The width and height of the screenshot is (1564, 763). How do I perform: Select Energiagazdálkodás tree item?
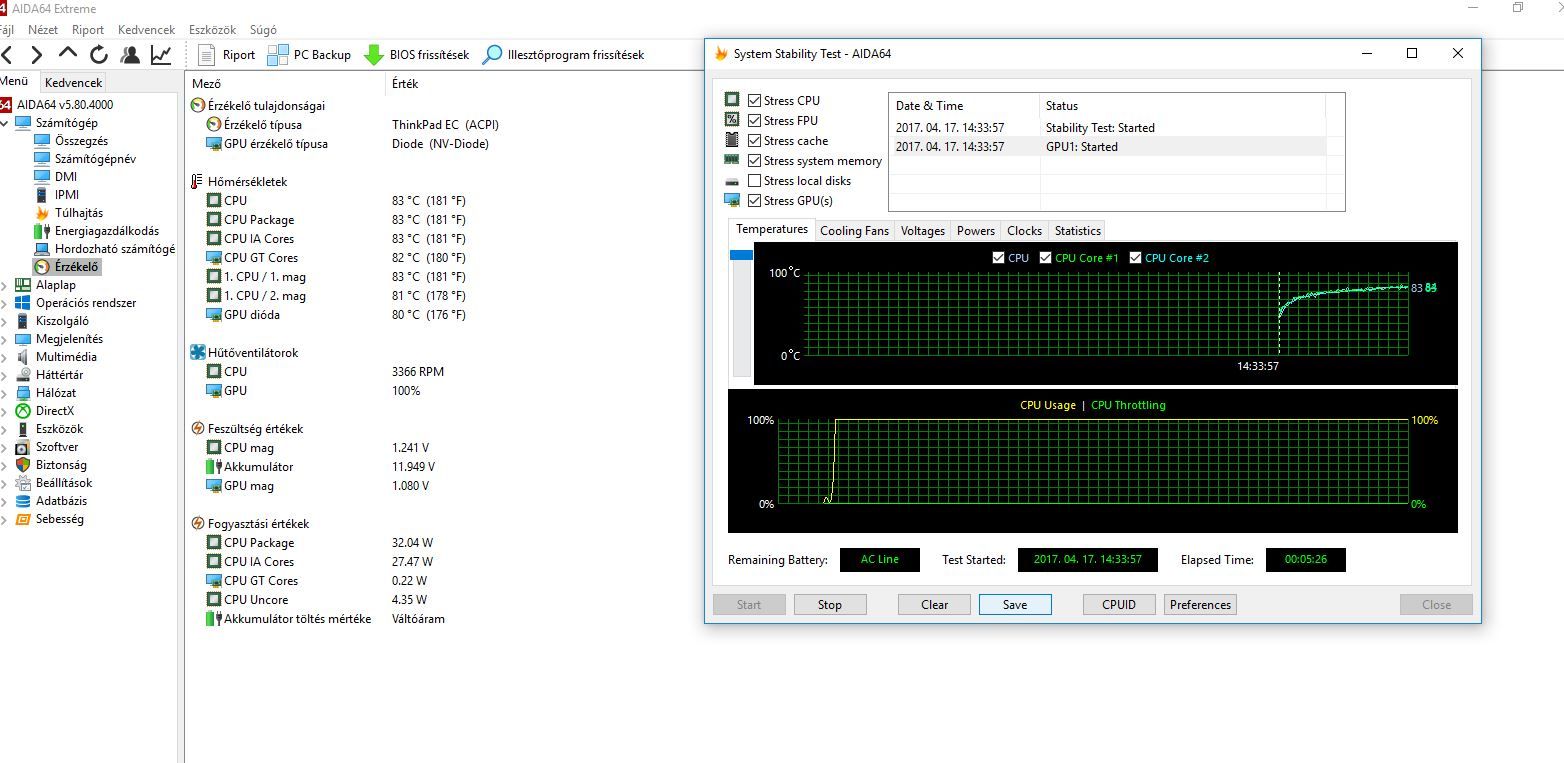tap(106, 231)
